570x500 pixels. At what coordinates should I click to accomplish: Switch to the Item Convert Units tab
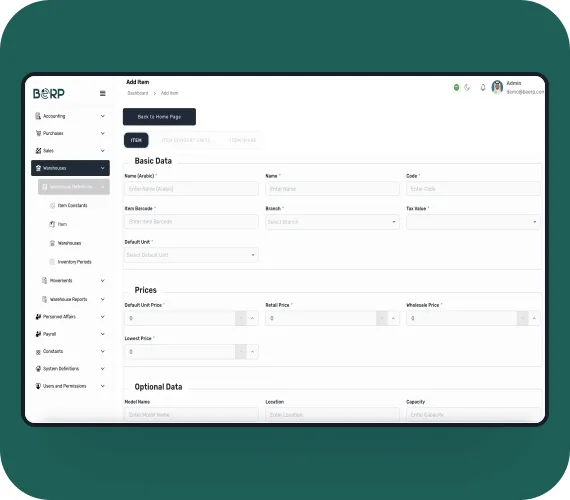click(x=186, y=140)
